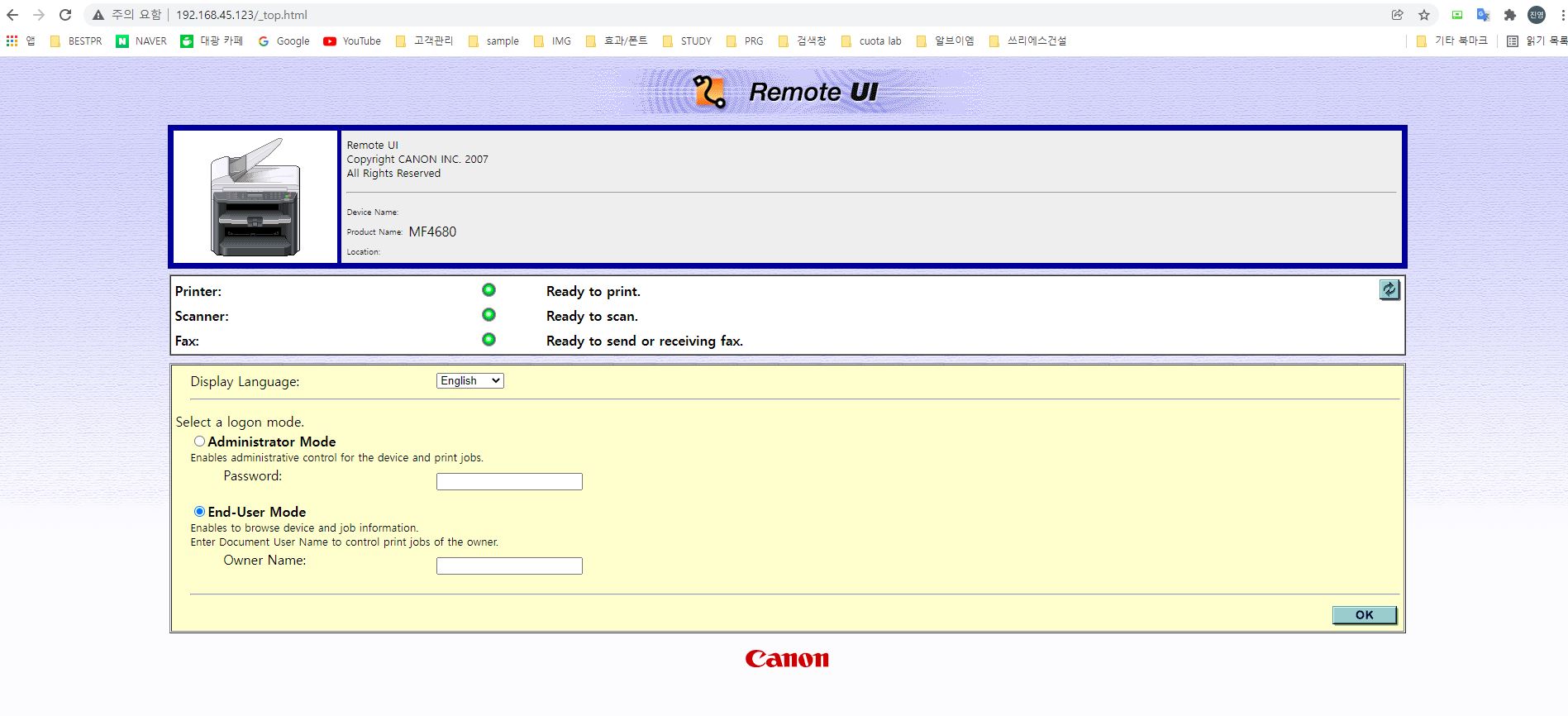
Task: Open the sample bookmark folder
Action: [493, 41]
